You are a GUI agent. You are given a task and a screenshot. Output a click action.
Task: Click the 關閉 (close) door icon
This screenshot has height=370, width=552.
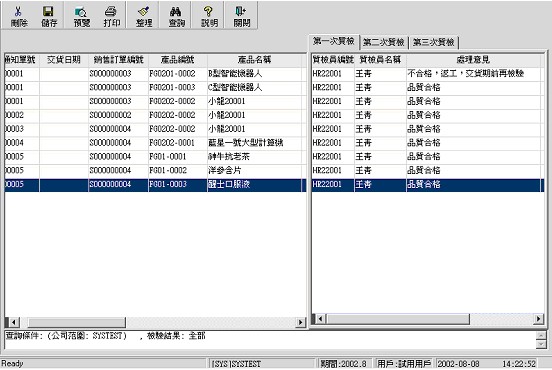(242, 15)
